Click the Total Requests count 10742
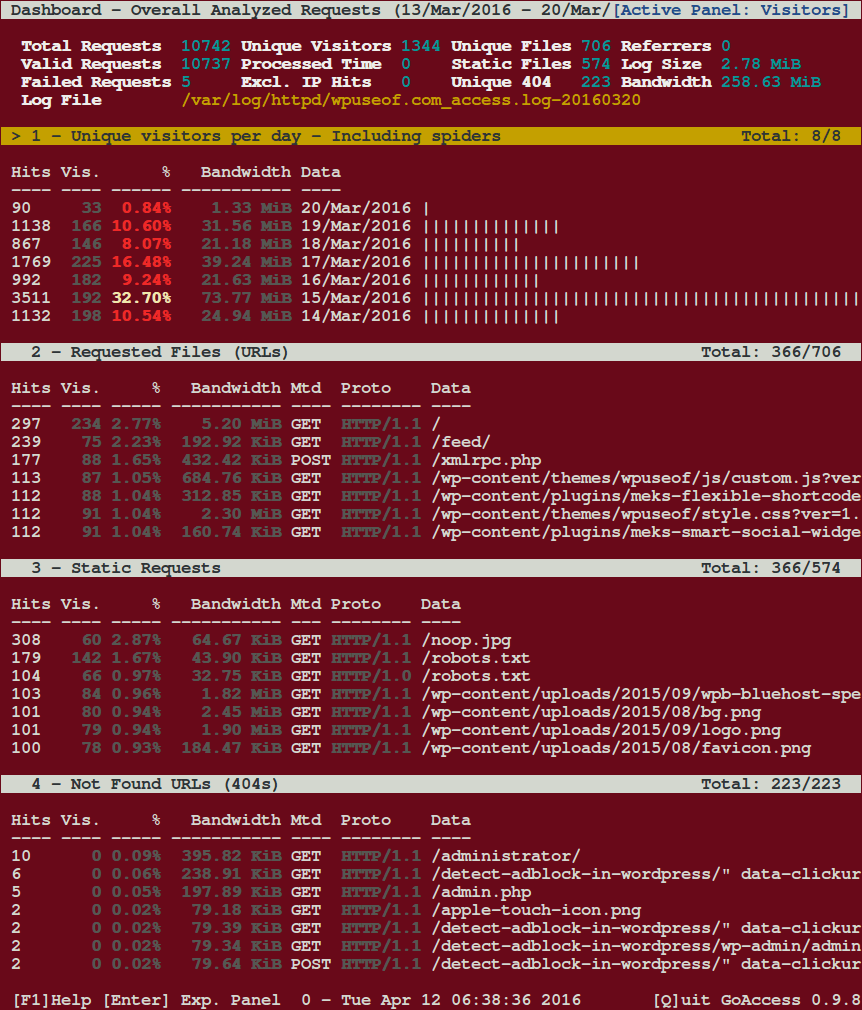862x1010 pixels. click(x=205, y=45)
